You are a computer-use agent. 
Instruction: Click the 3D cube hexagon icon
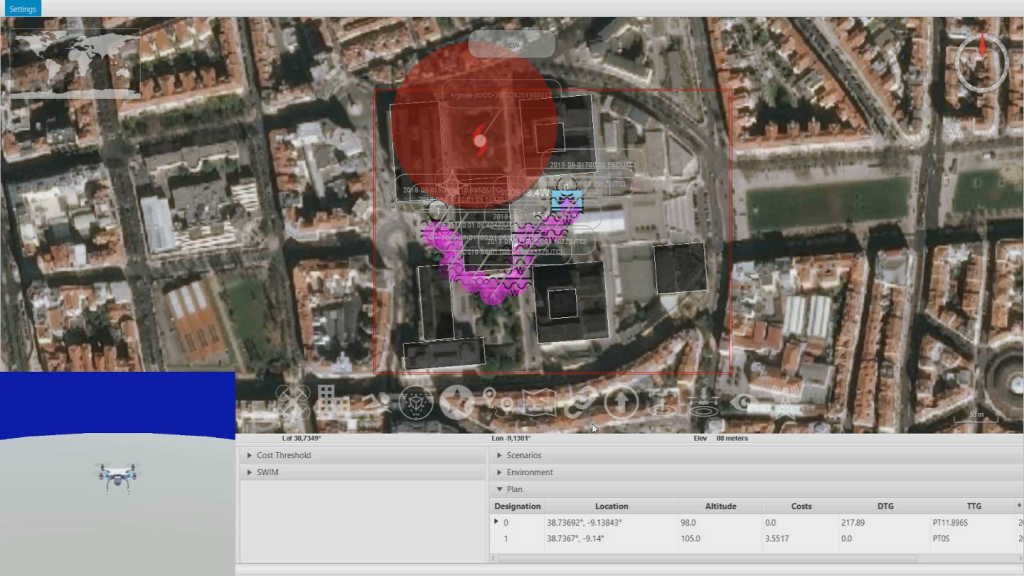(415, 402)
